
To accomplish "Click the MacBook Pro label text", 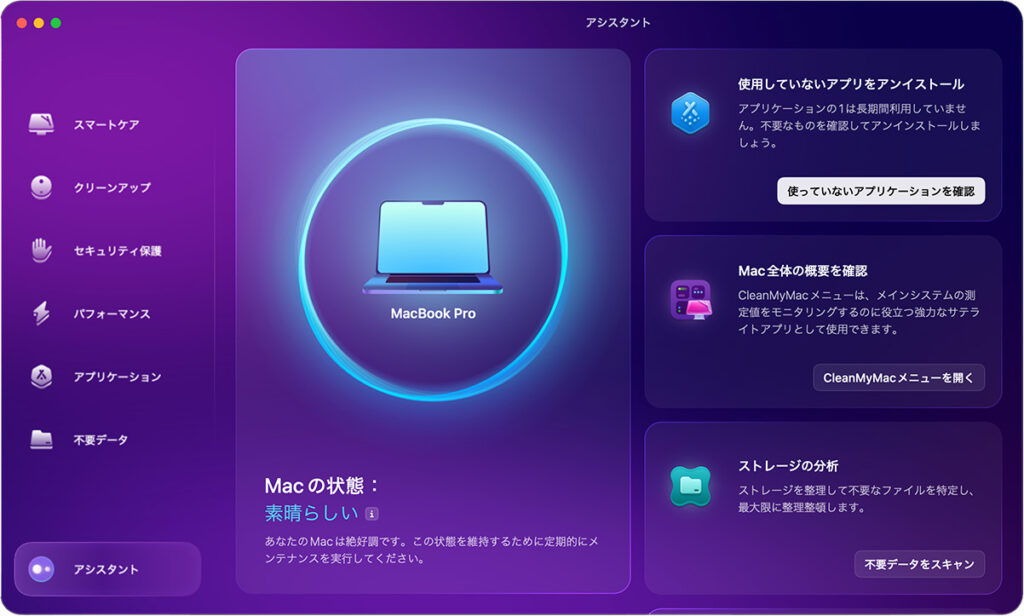I will point(433,314).
